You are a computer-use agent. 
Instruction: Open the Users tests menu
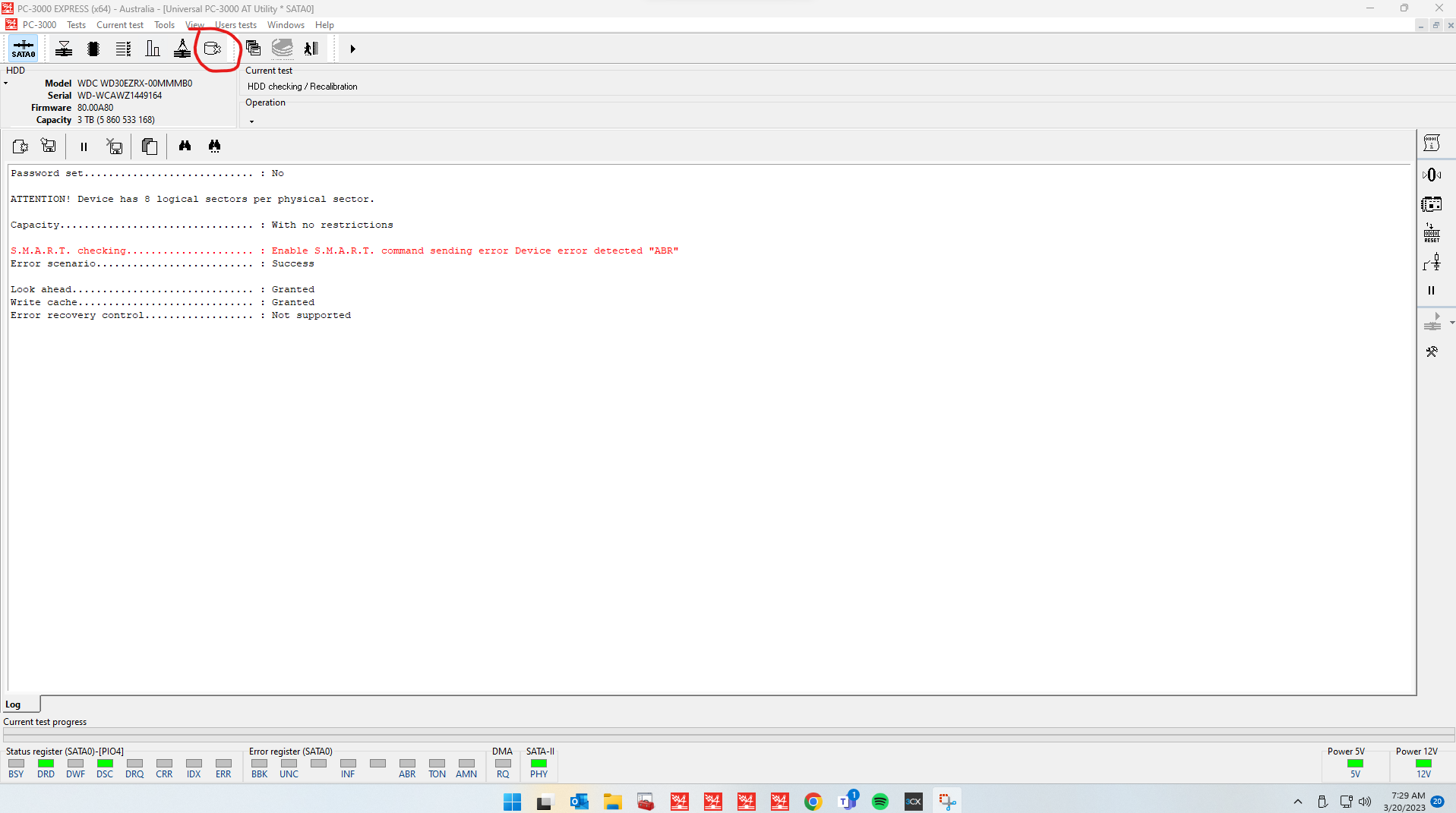tap(235, 25)
